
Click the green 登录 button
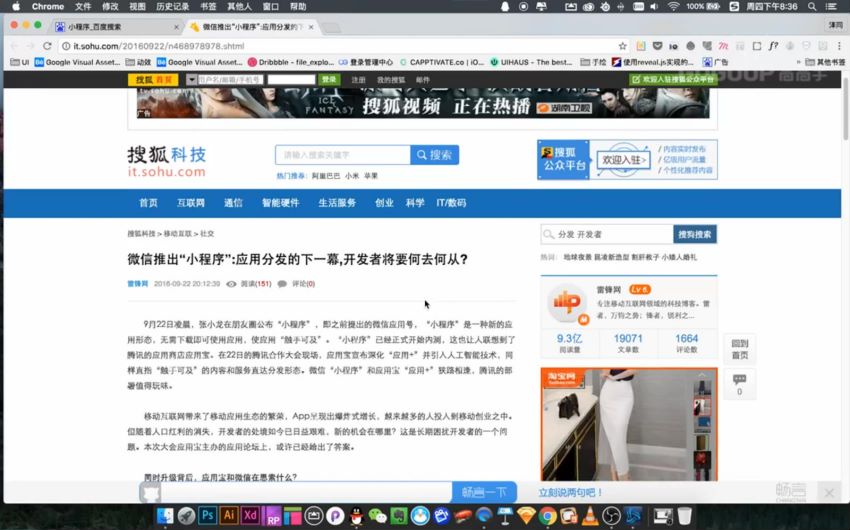[x=329, y=80]
